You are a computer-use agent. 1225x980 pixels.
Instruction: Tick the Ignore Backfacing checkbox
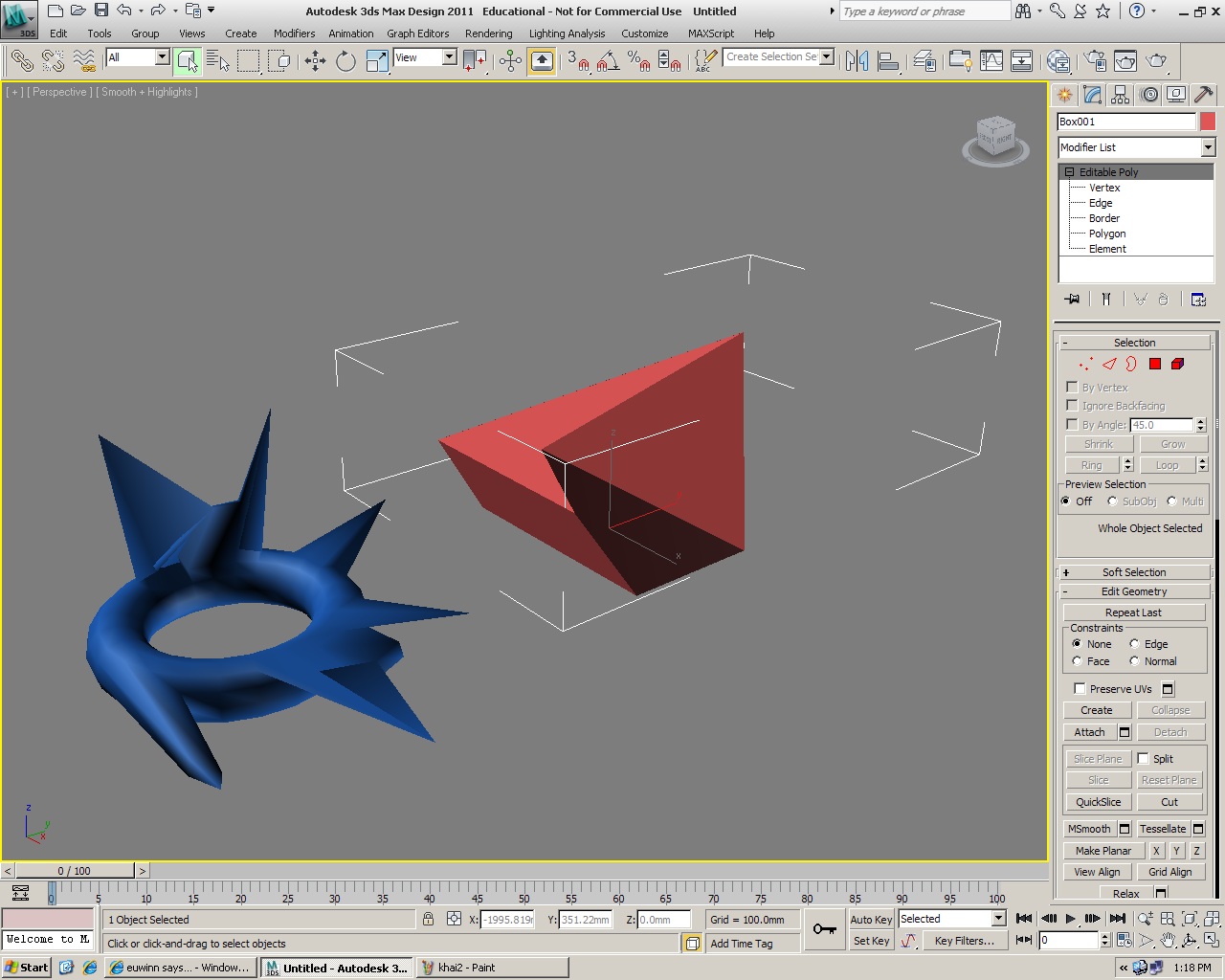[x=1072, y=405]
